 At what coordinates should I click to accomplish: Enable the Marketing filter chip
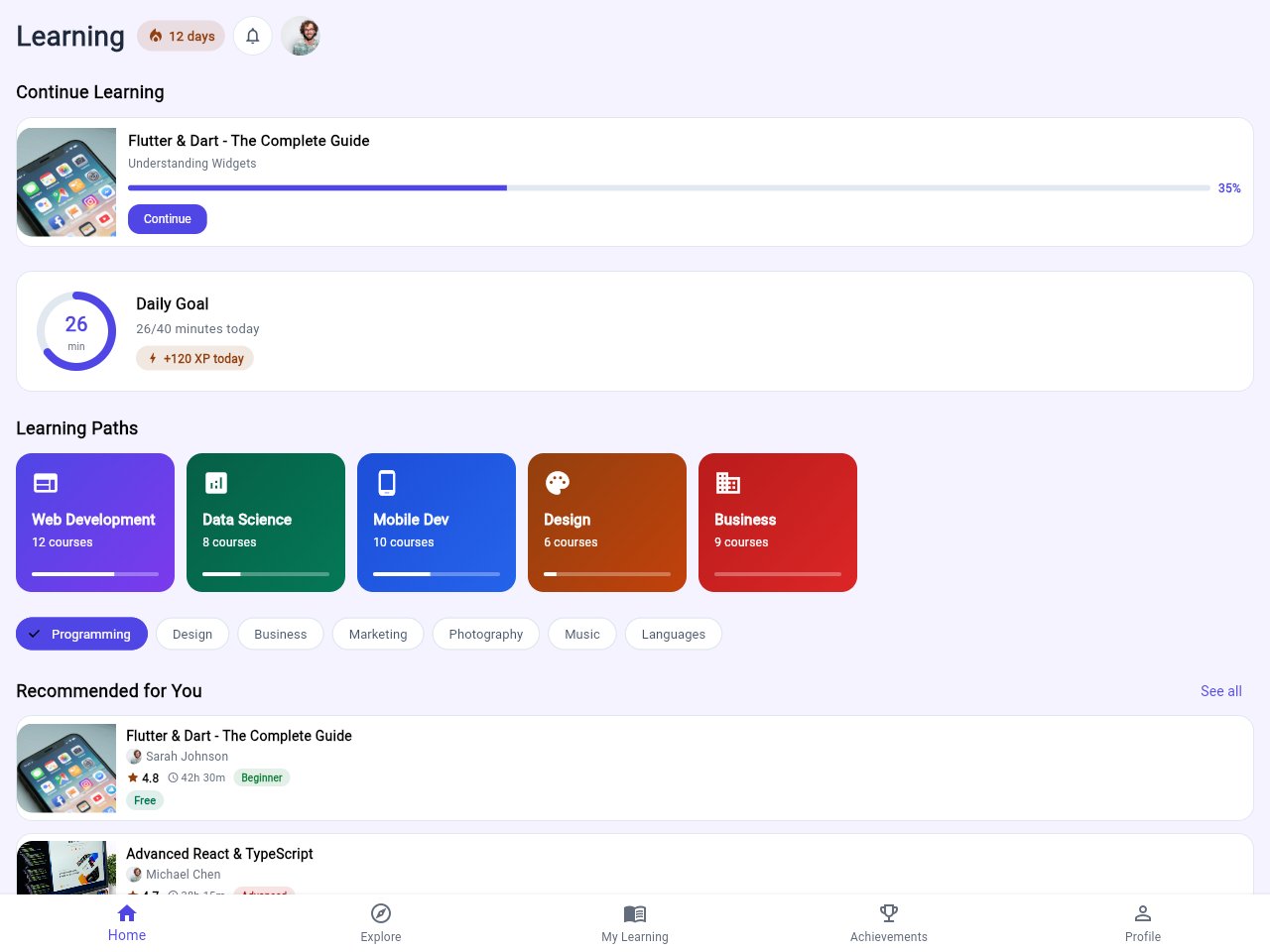click(378, 634)
